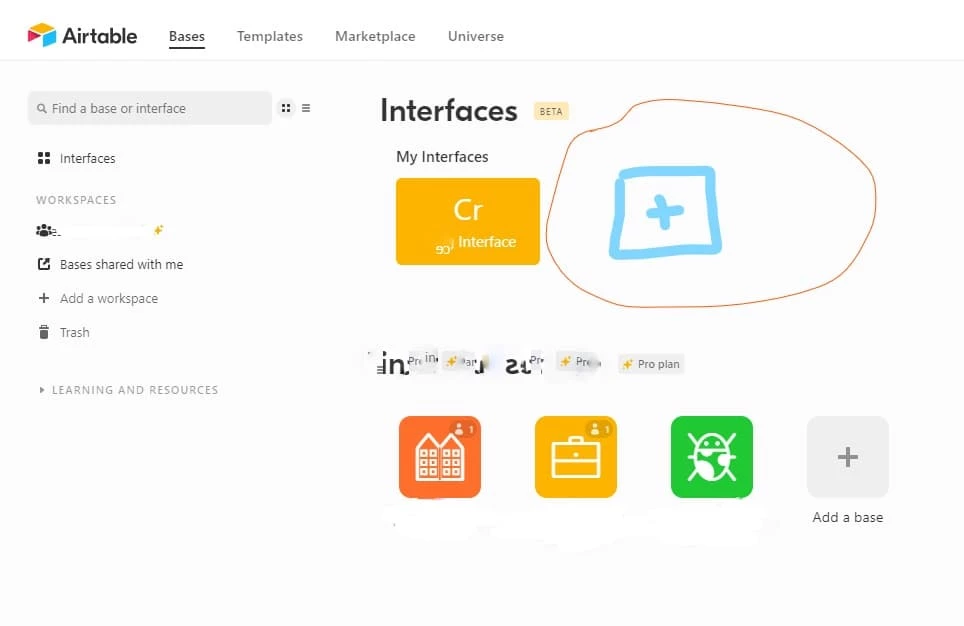Focus the Find a base or interface field
The width and height of the screenshot is (964, 626).
point(150,108)
